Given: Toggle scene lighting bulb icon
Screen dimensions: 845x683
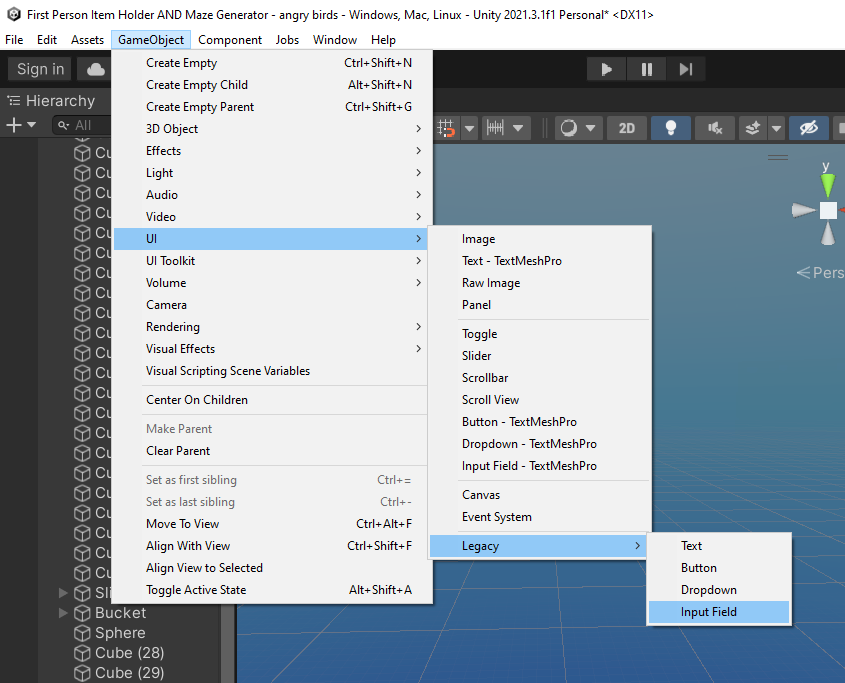Looking at the screenshot, I should tap(670, 128).
